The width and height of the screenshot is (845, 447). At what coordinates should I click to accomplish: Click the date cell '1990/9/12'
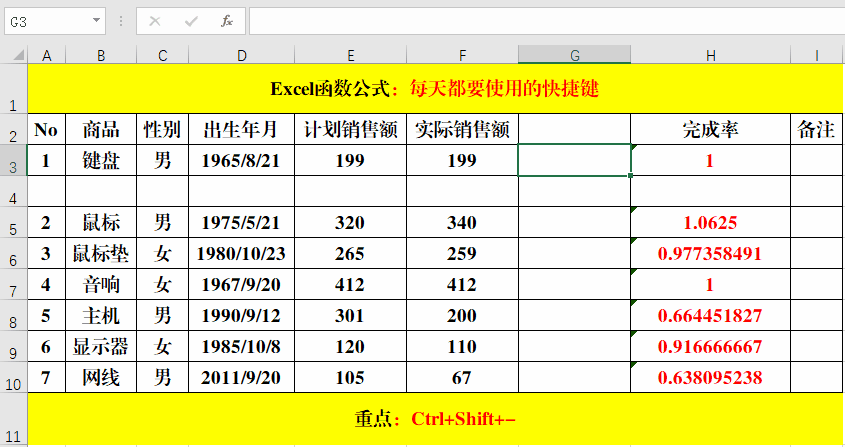(241, 315)
